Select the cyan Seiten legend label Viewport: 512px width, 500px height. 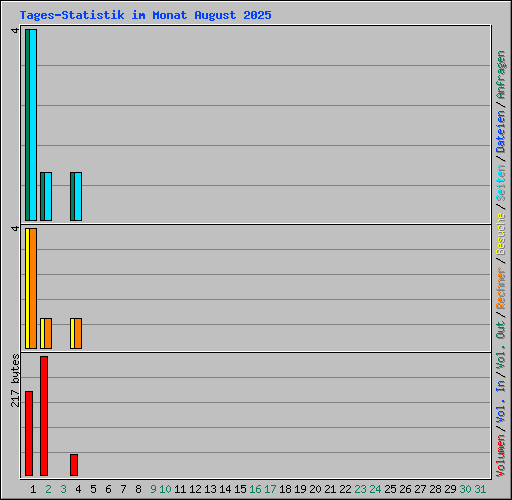501,183
